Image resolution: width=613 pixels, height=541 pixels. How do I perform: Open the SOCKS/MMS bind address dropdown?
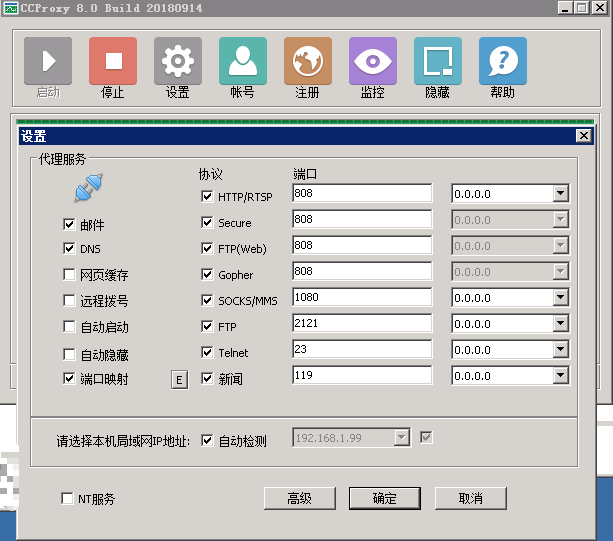point(561,297)
